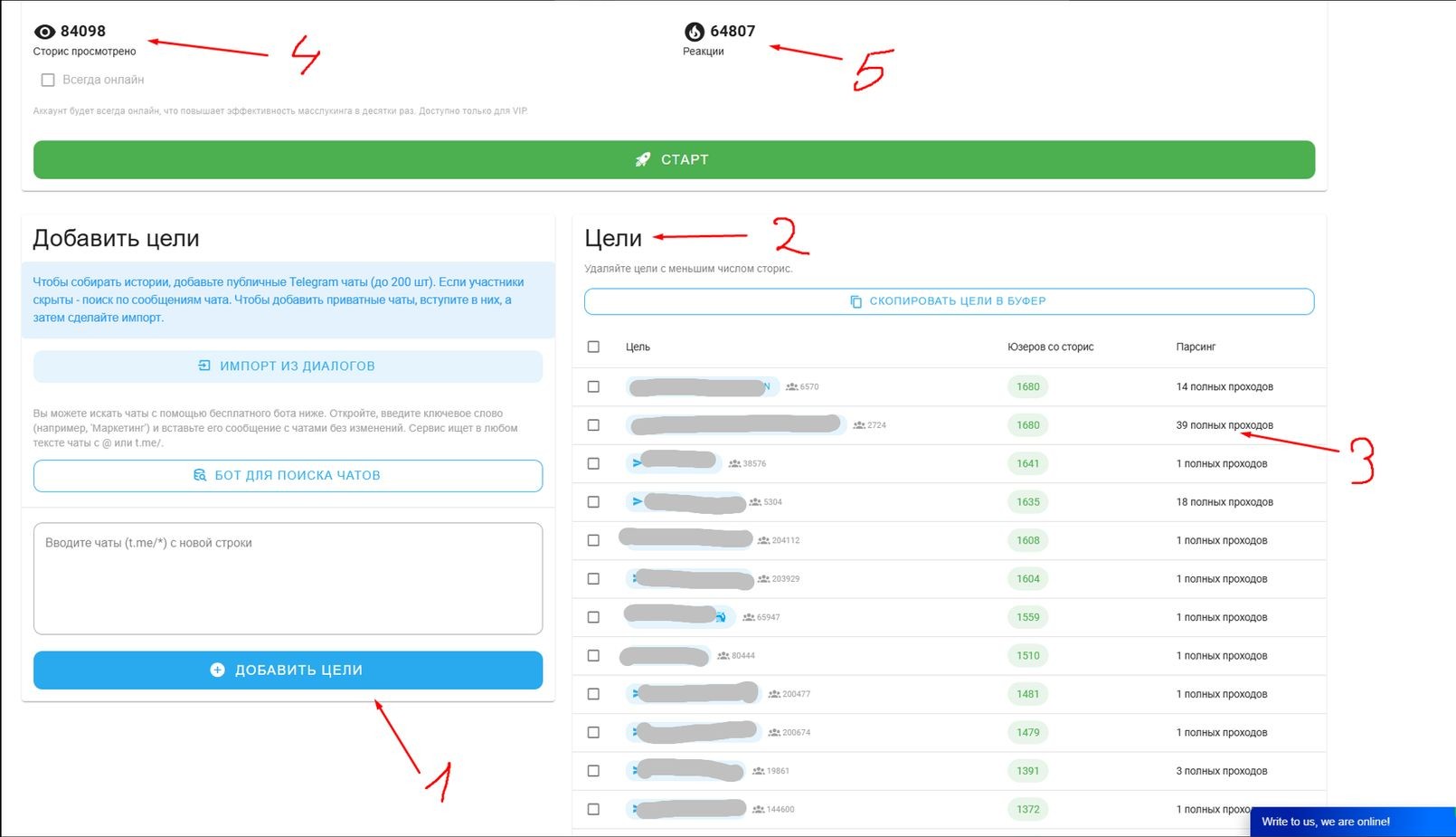Click the members icon next to 6570
This screenshot has width=1456, height=837.
pyautogui.click(x=791, y=387)
